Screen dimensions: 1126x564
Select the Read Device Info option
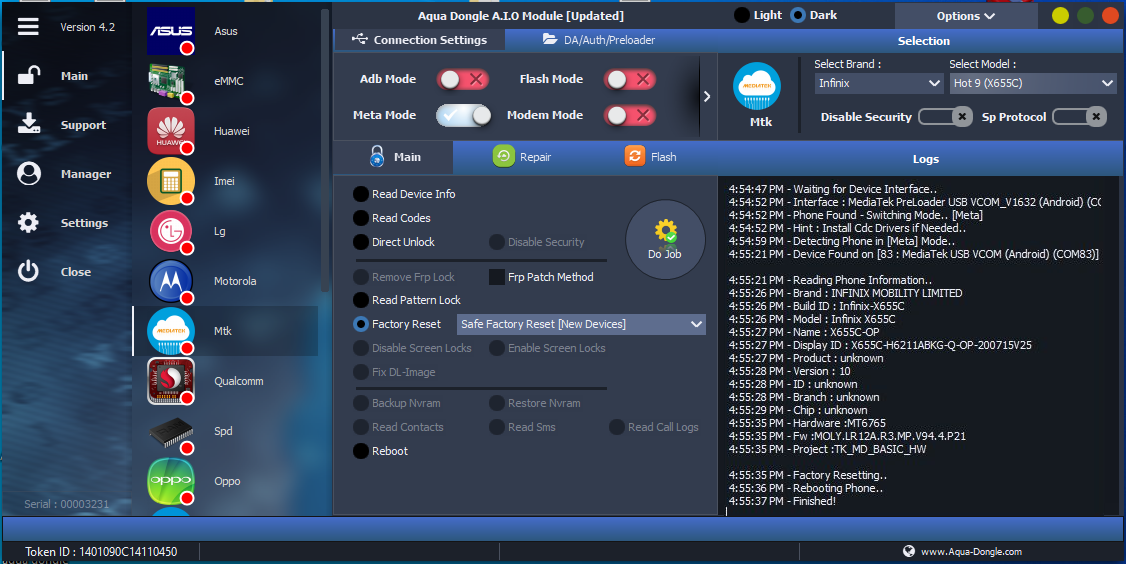pyautogui.click(x=361, y=194)
